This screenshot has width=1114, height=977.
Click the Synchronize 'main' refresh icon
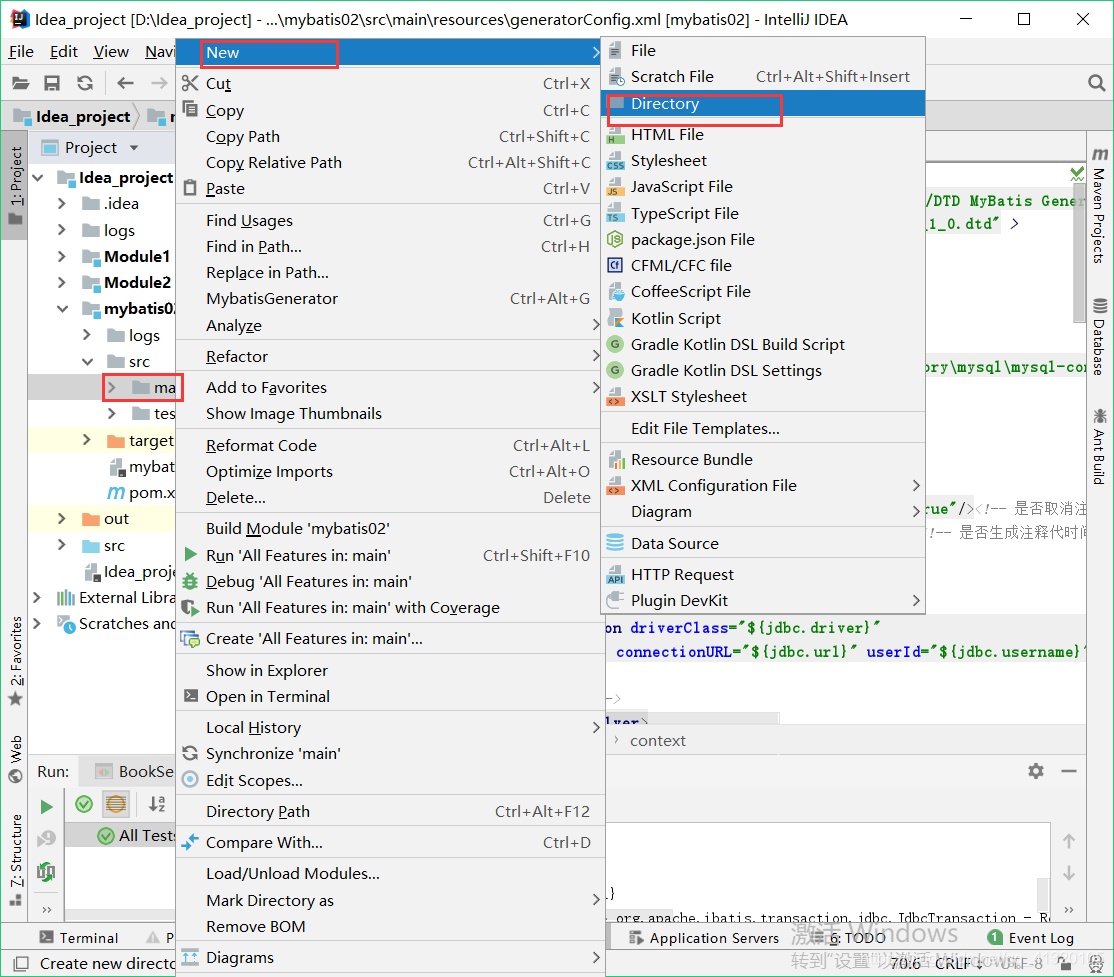click(x=190, y=753)
